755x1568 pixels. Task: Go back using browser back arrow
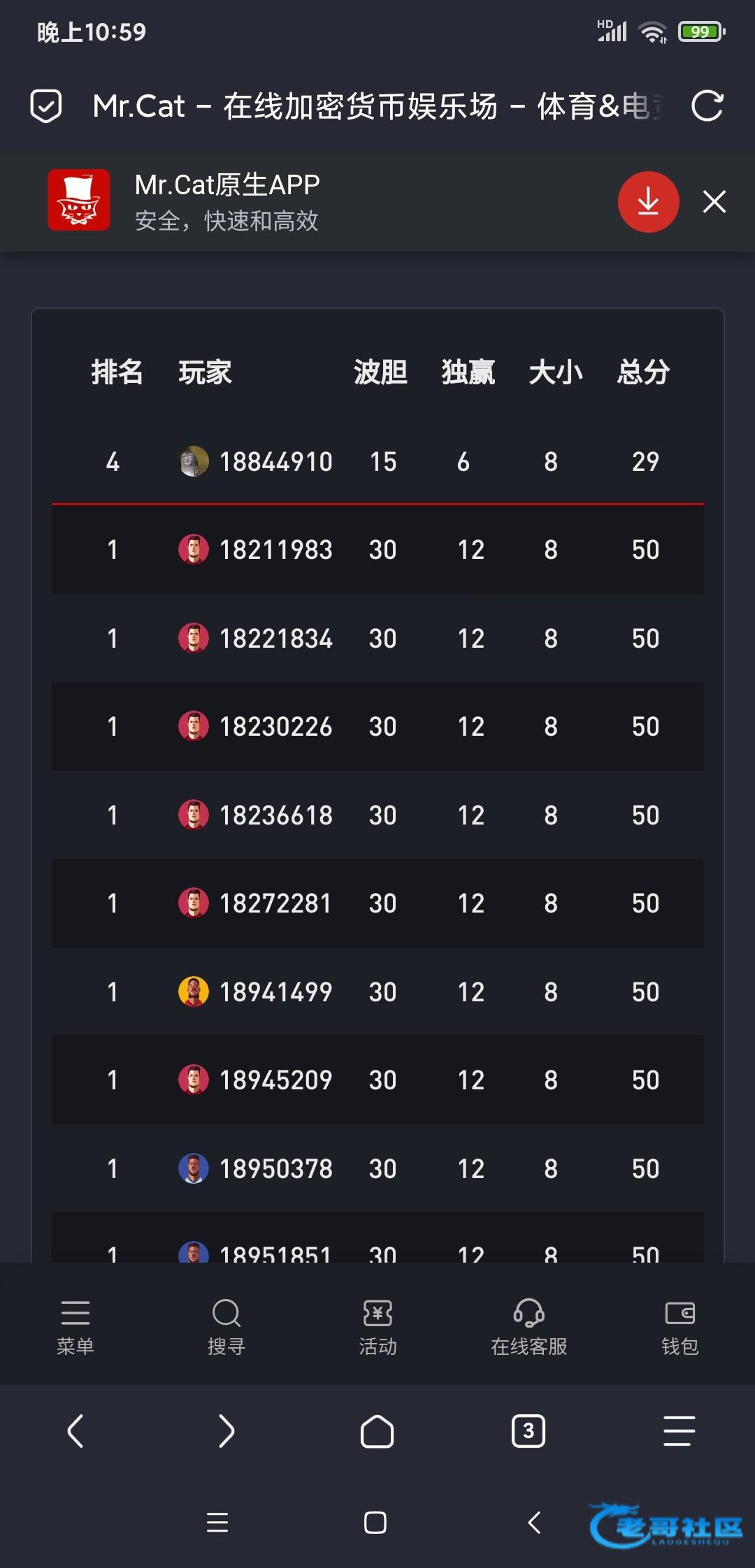75,1431
